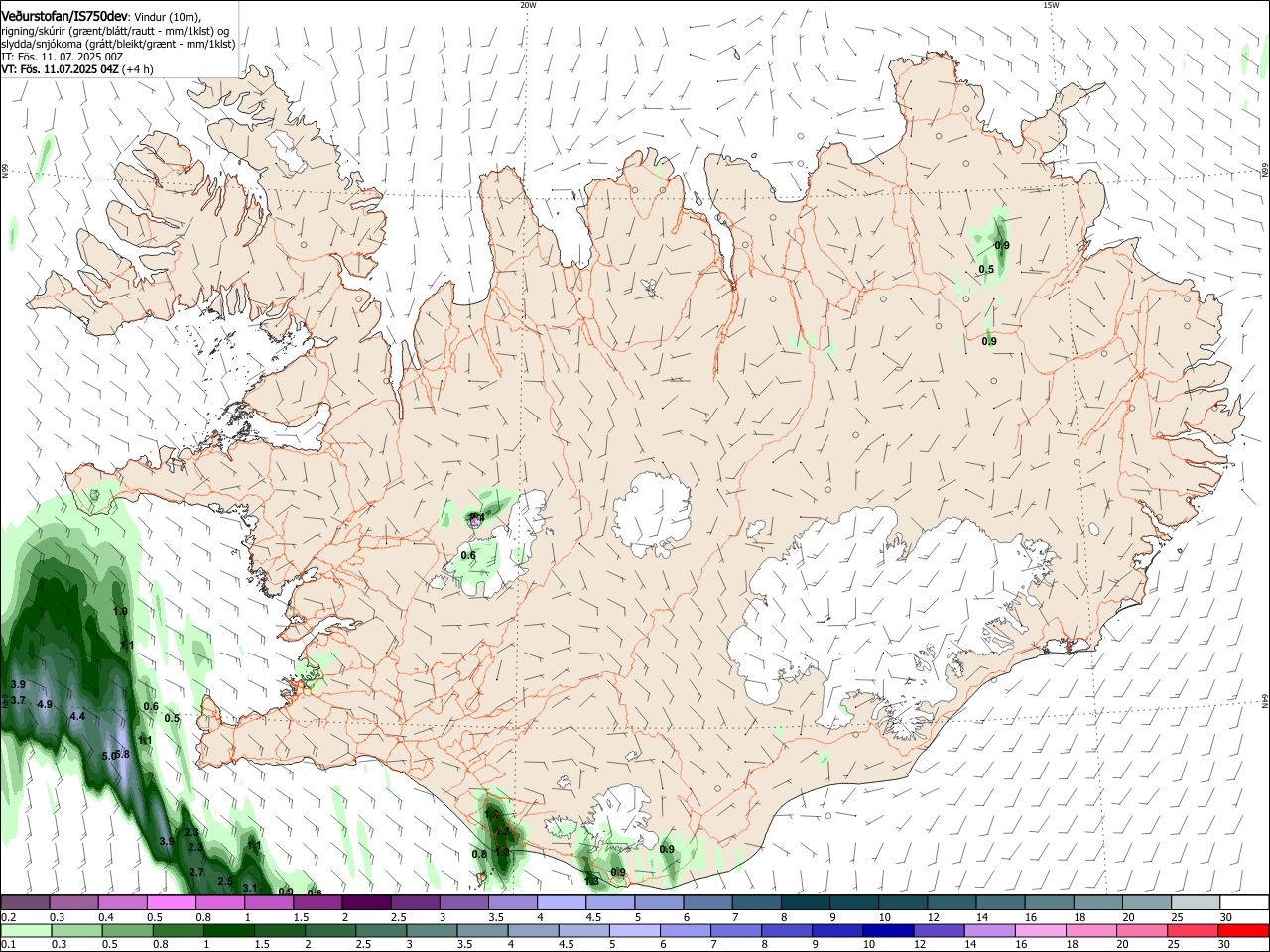1270x952 pixels.
Task: Select the 4.9 precipitation value on the map
Action: (44, 704)
